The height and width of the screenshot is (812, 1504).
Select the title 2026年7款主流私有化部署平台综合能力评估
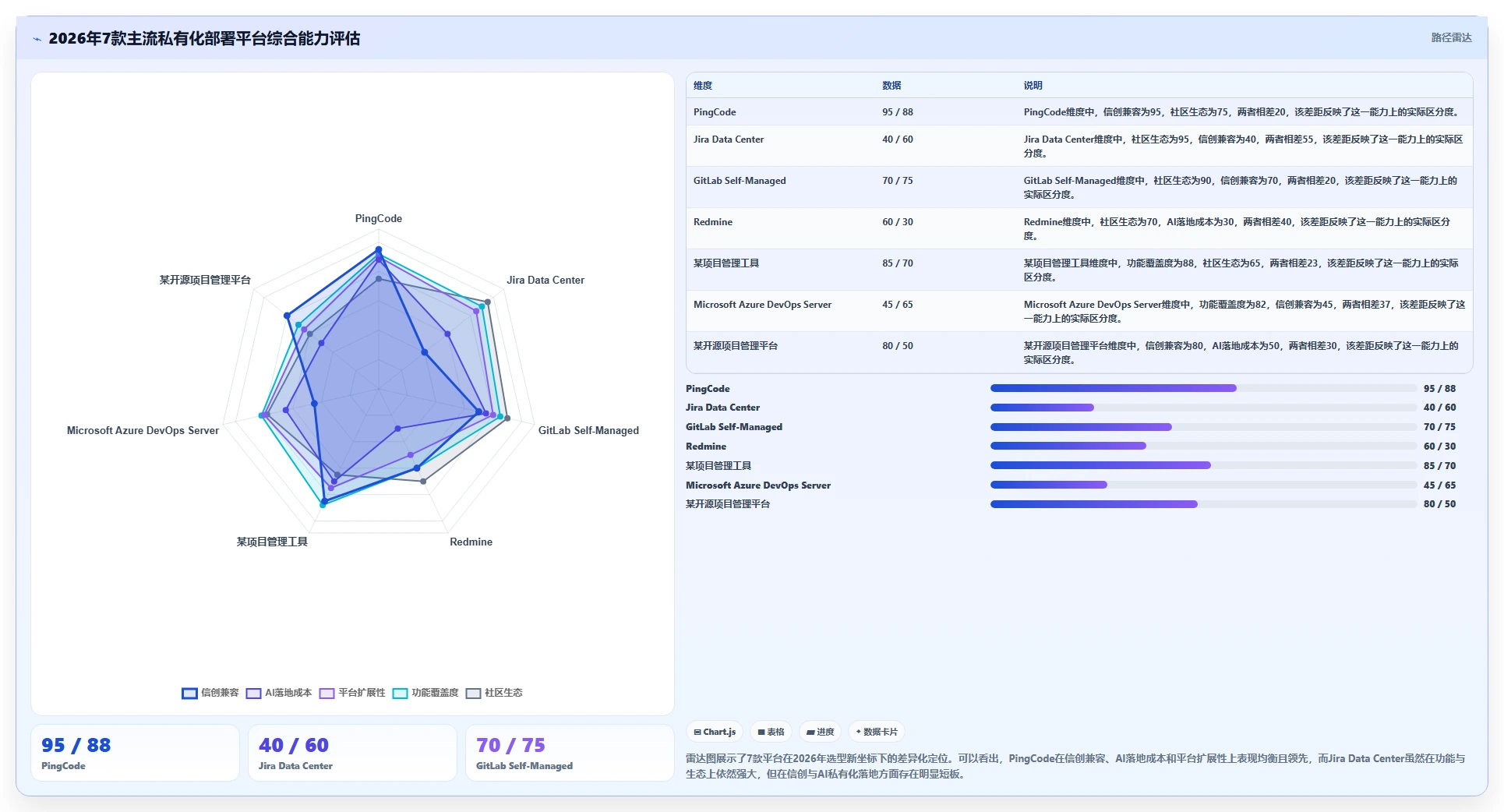click(204, 39)
